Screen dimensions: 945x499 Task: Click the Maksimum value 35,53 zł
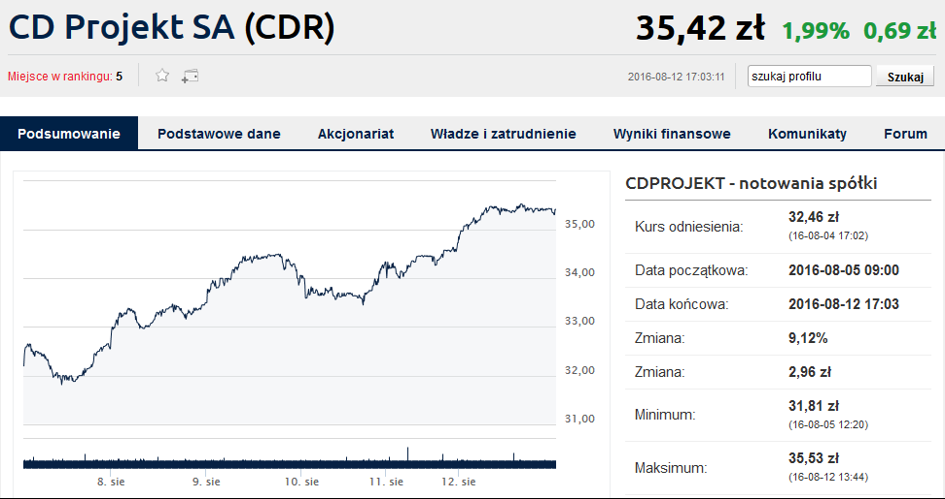coord(814,458)
